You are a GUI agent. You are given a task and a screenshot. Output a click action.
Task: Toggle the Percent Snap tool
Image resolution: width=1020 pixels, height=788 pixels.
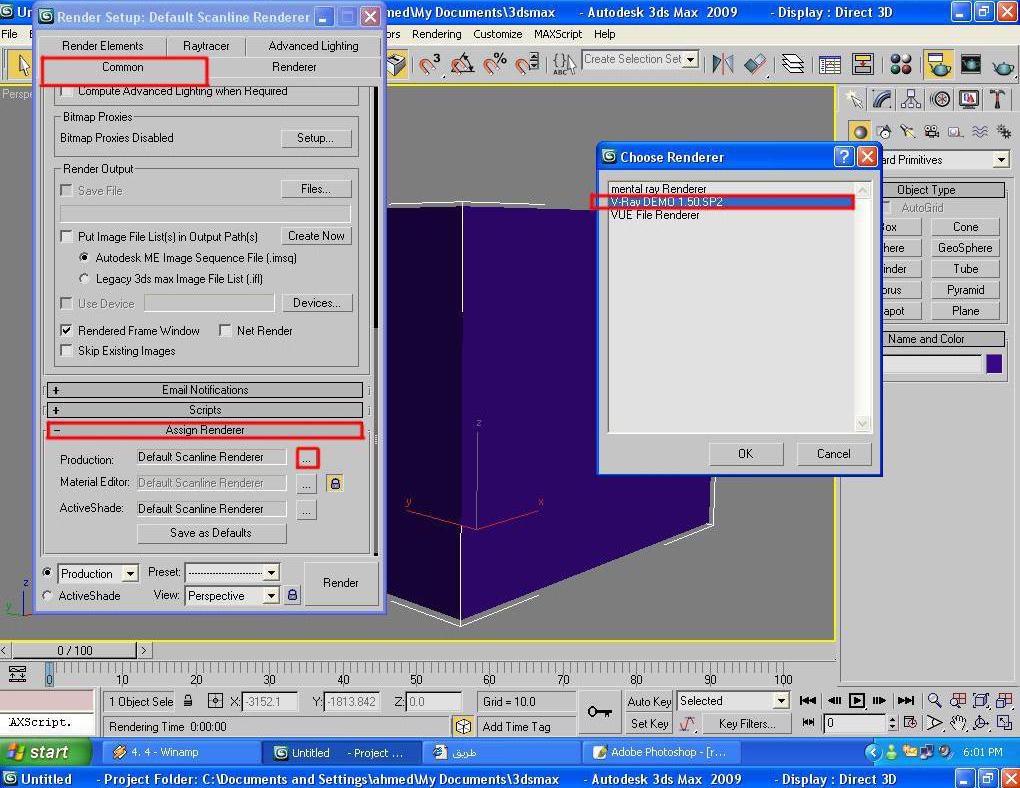point(496,64)
